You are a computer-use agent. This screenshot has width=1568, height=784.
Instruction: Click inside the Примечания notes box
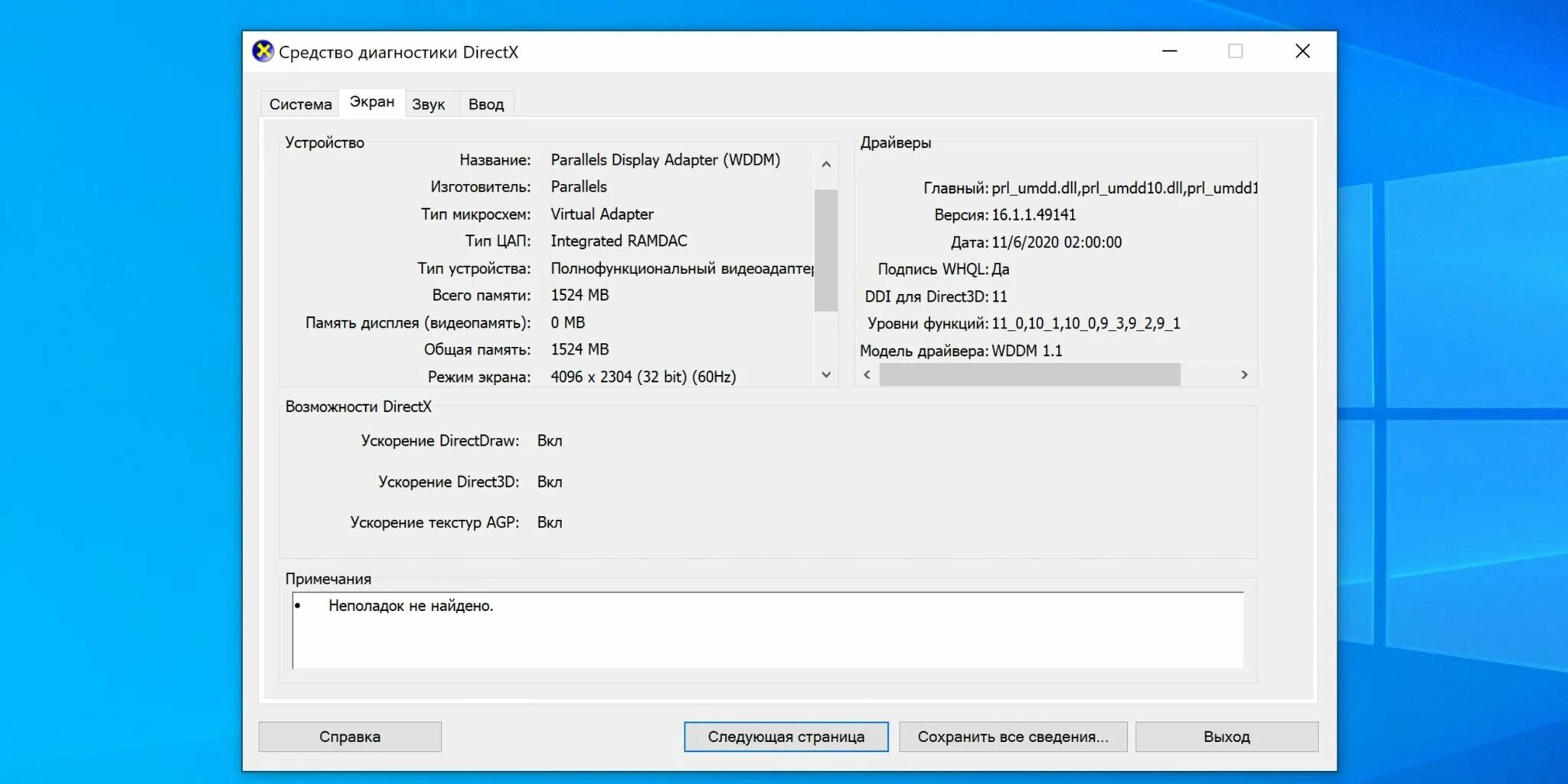[768, 630]
